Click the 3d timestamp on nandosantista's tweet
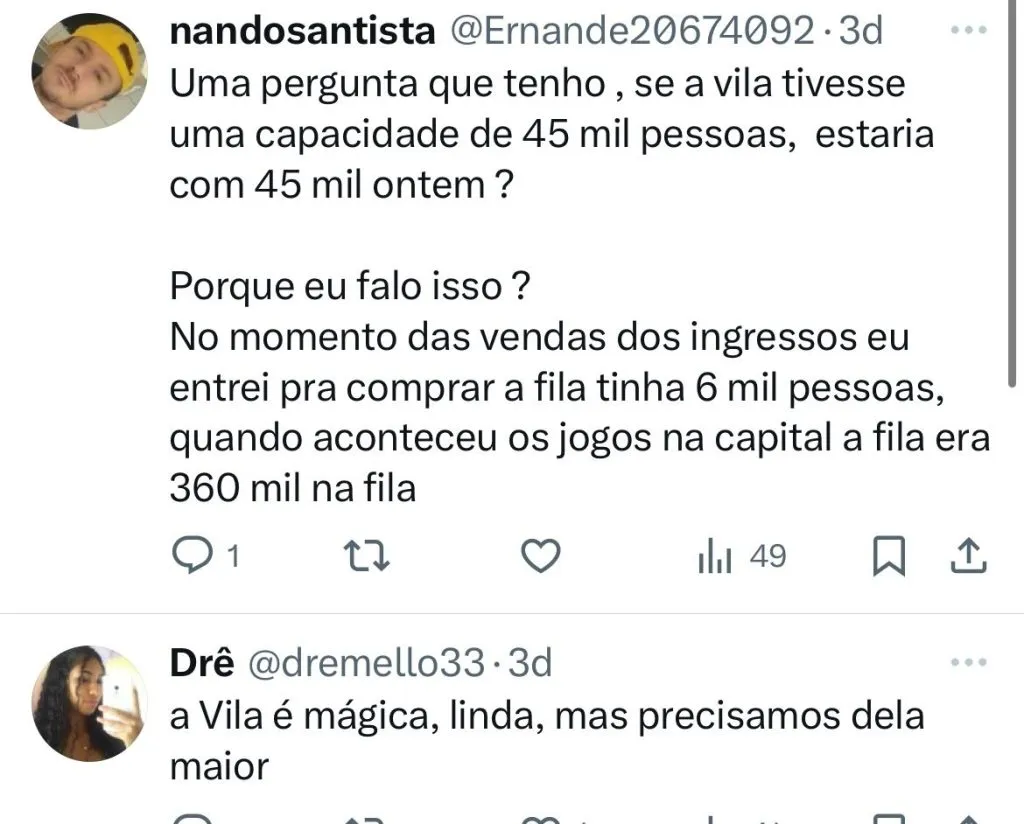This screenshot has height=824, width=1024. tap(860, 31)
